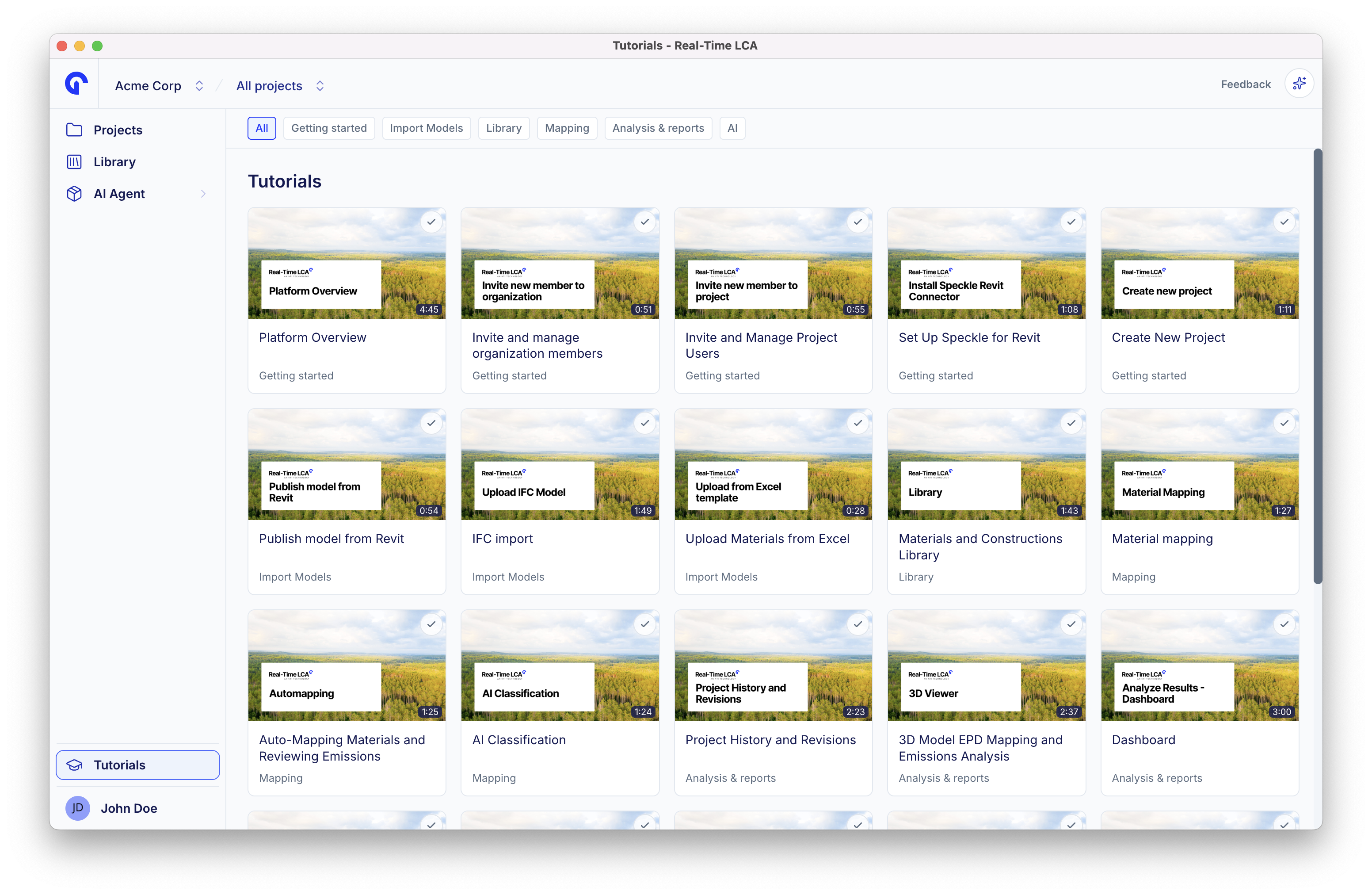Open 'AI Classification' tutorial title
The height and width of the screenshot is (895, 1372).
[x=519, y=740]
